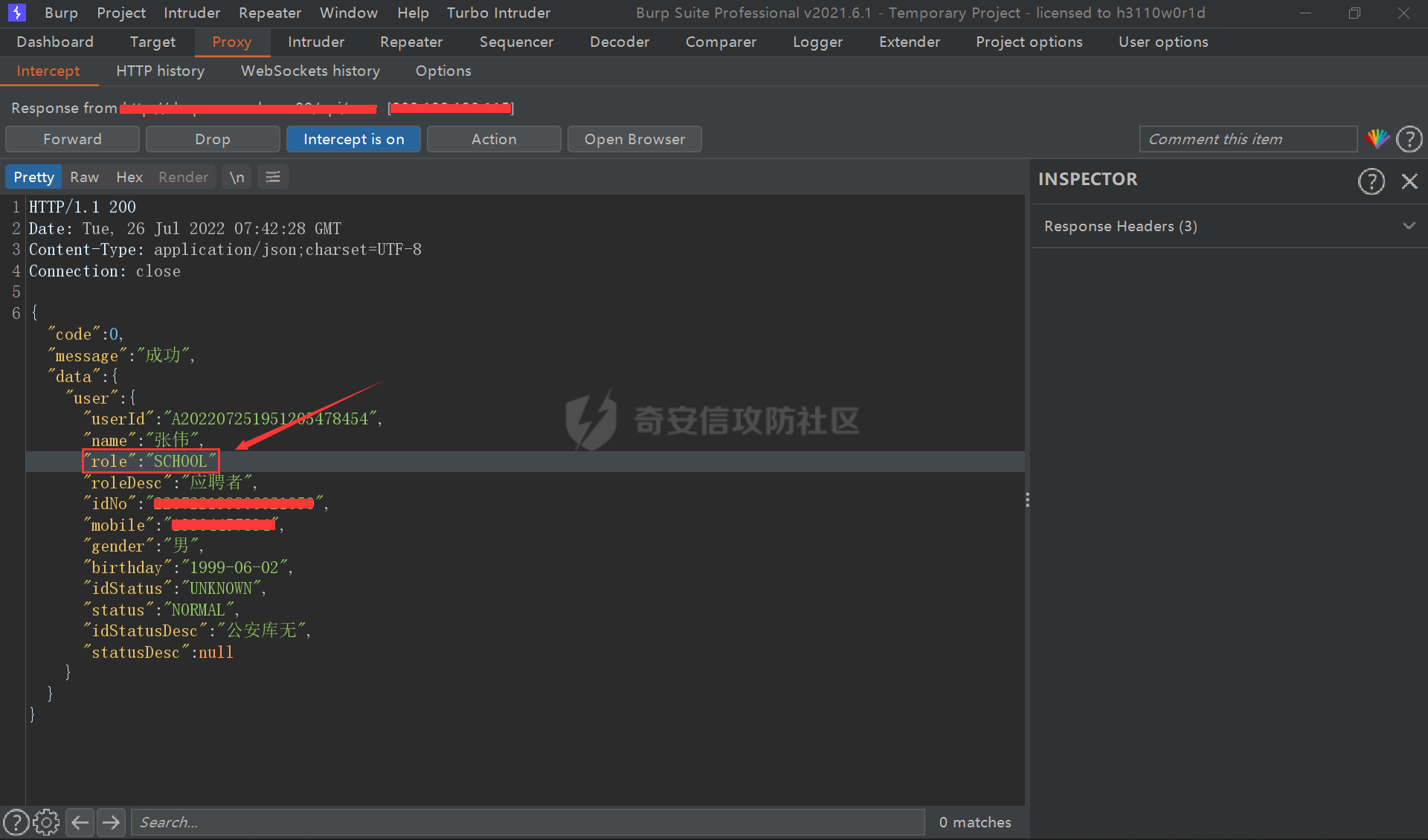Switch to Render view

pos(183,177)
